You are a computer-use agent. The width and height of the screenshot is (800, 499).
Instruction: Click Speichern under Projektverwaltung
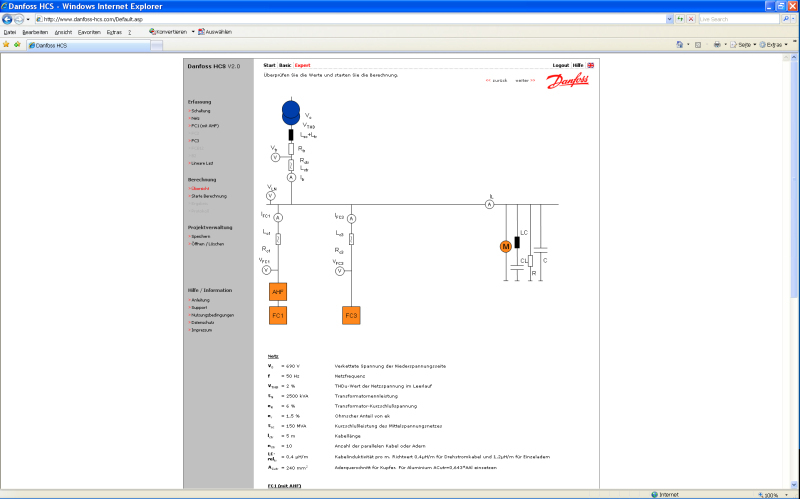(x=200, y=236)
